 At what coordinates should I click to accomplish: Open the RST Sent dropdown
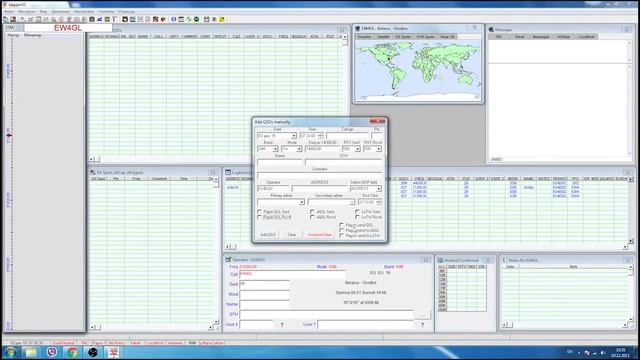(x=358, y=149)
